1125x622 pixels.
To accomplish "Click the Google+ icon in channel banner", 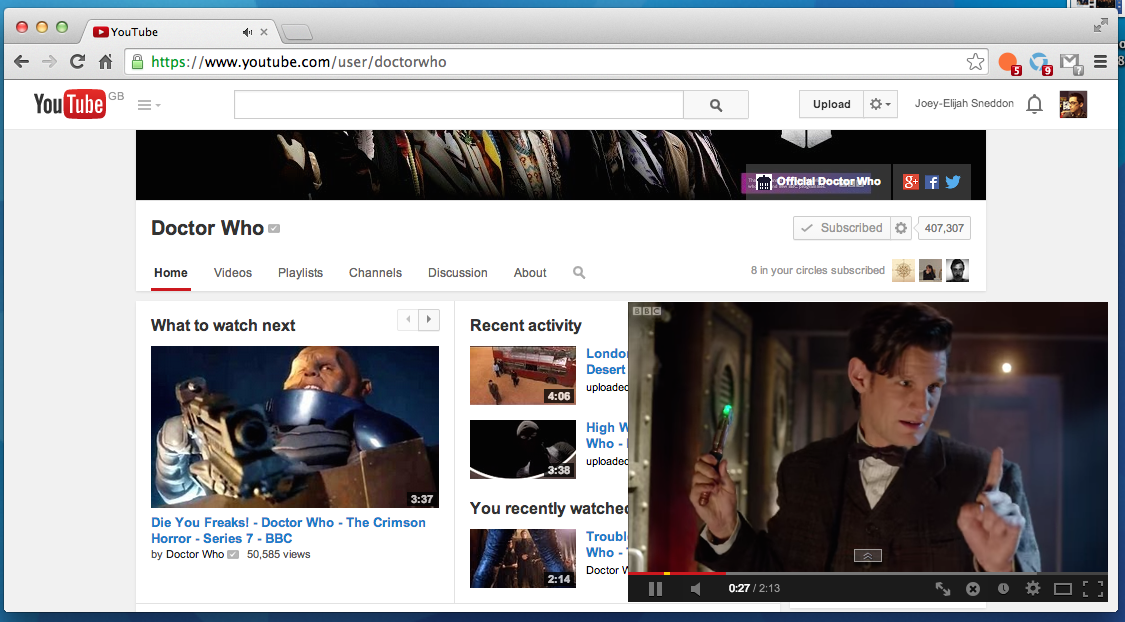I will 911,182.
